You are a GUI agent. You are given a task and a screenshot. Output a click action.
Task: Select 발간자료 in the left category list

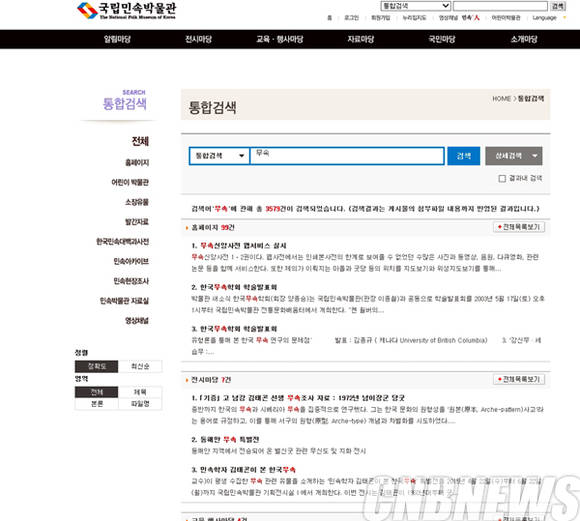[137, 222]
